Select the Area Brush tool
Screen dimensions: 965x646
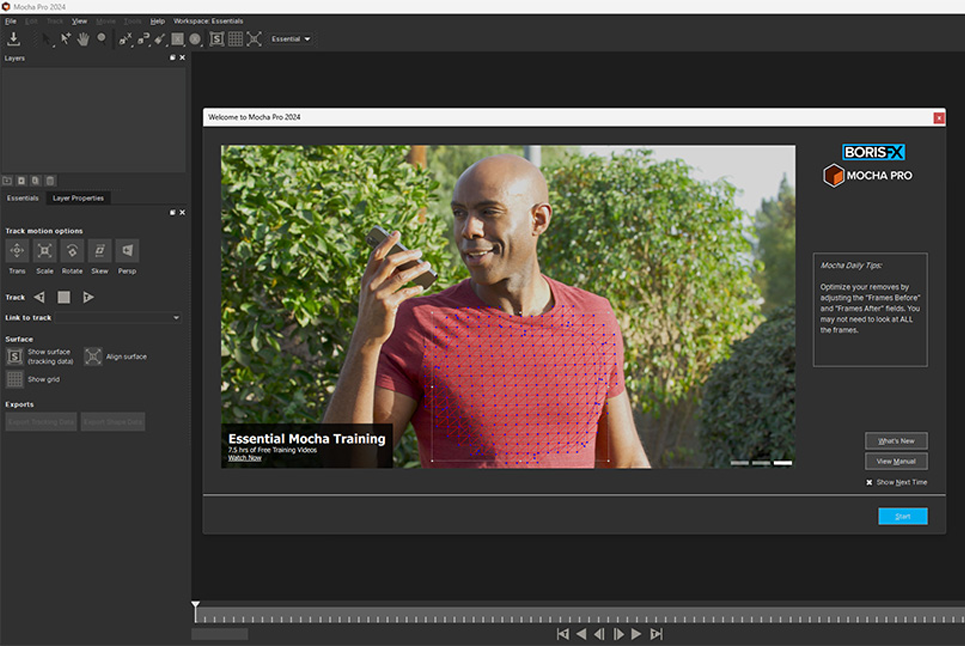(160, 39)
